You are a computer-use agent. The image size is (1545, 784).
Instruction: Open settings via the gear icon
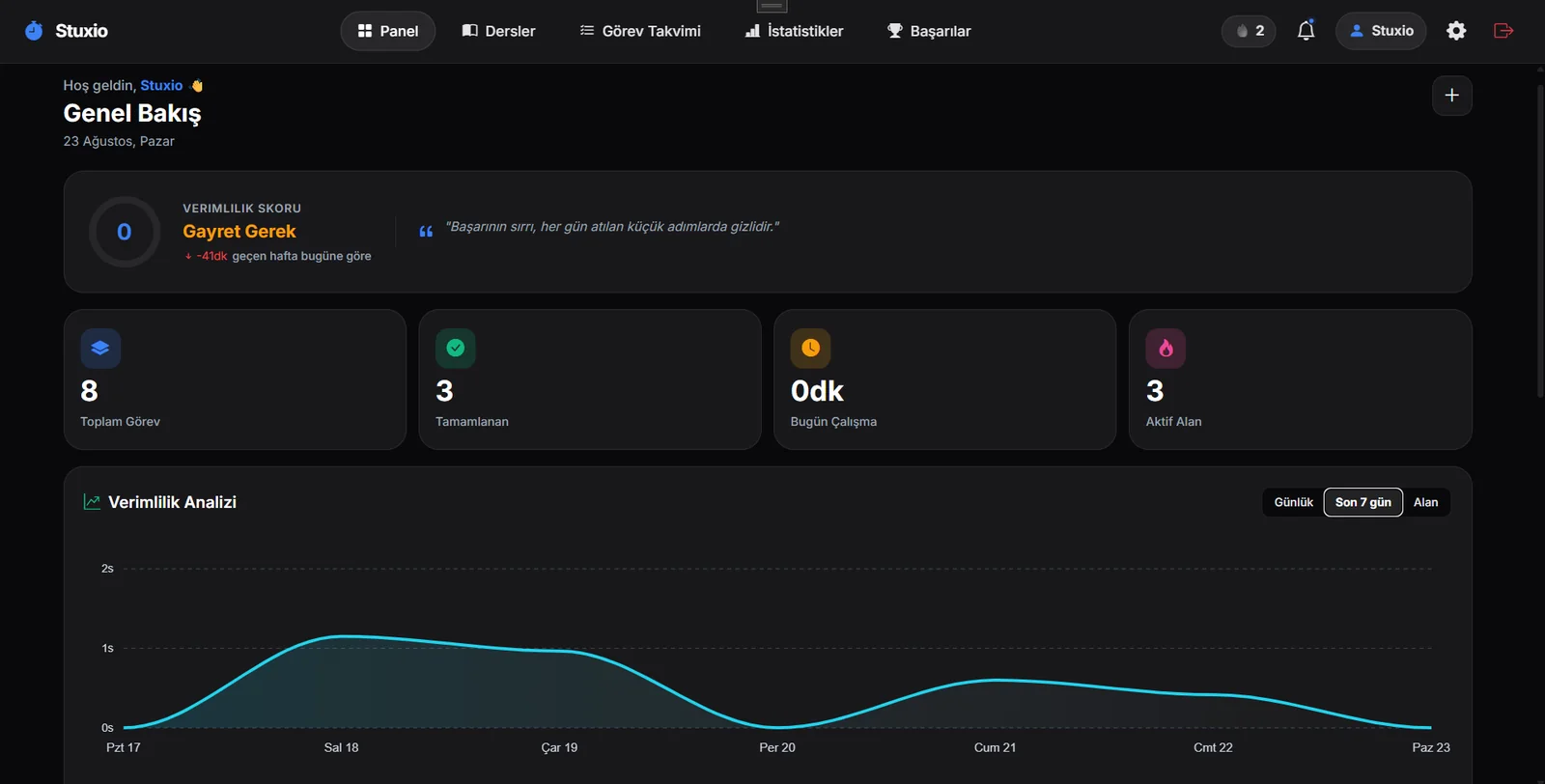[x=1456, y=31]
